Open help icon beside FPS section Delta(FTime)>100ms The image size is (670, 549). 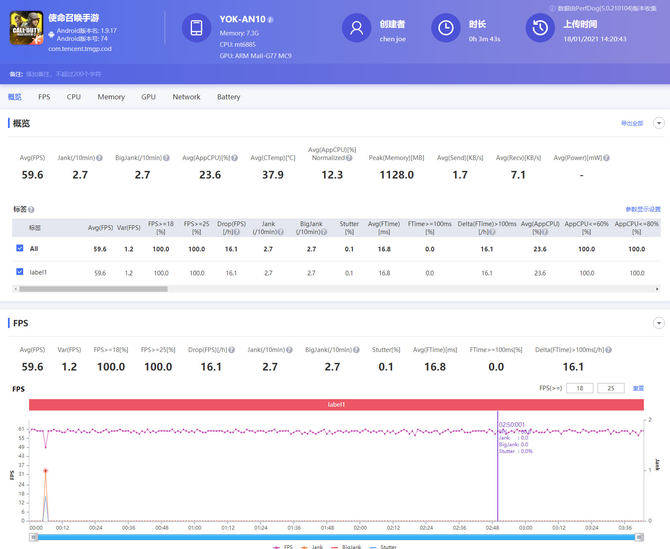coord(608,349)
